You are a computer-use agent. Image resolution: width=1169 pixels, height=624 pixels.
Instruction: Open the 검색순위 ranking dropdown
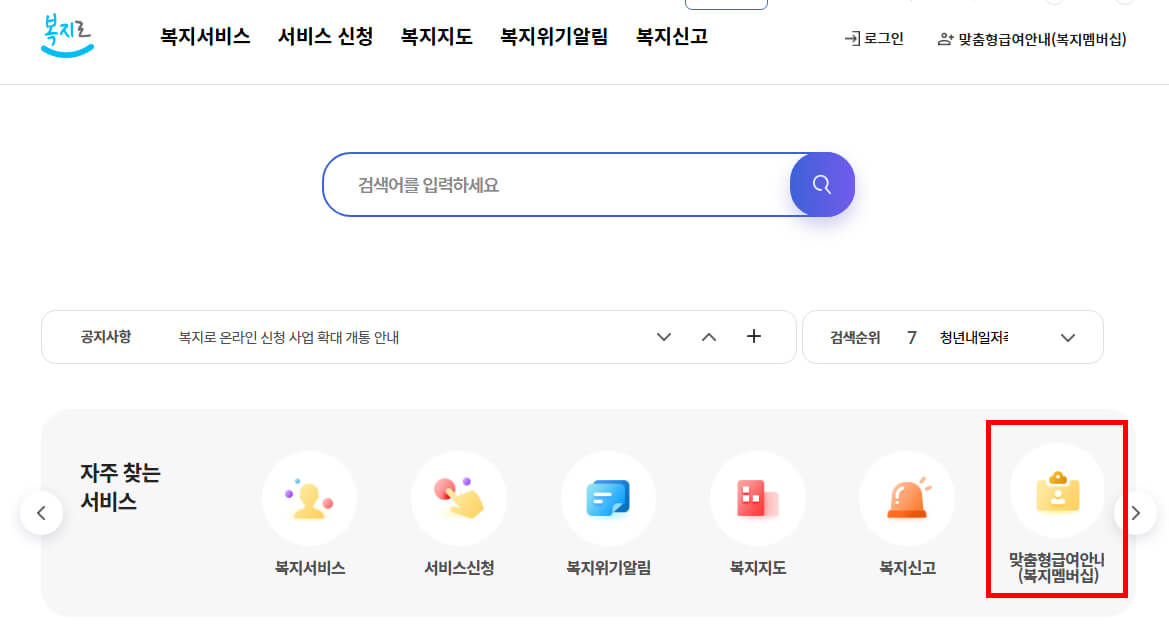[x=1067, y=338]
